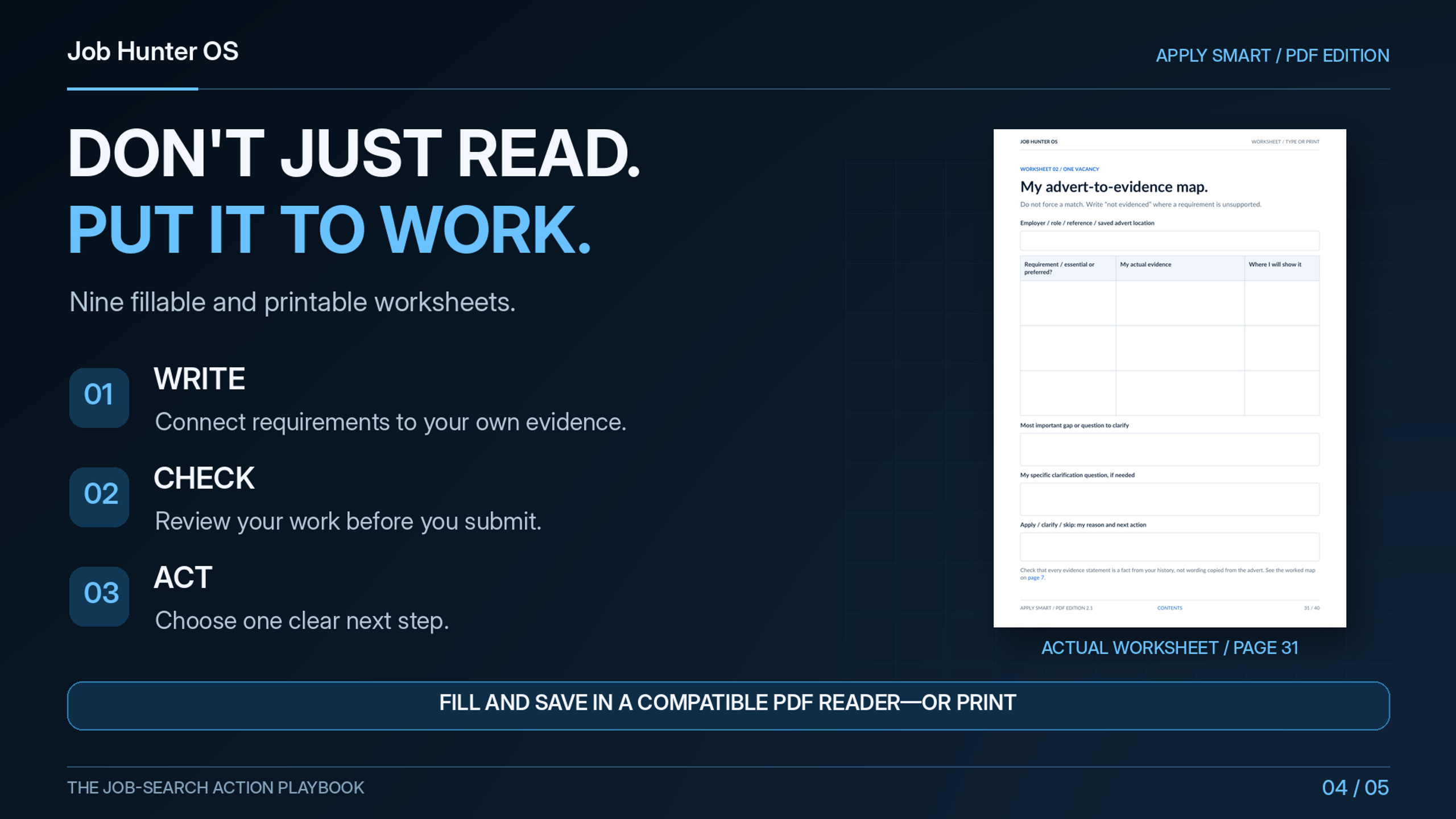The image size is (1456, 819).
Task: Click the 02 step number badge
Action: (99, 497)
